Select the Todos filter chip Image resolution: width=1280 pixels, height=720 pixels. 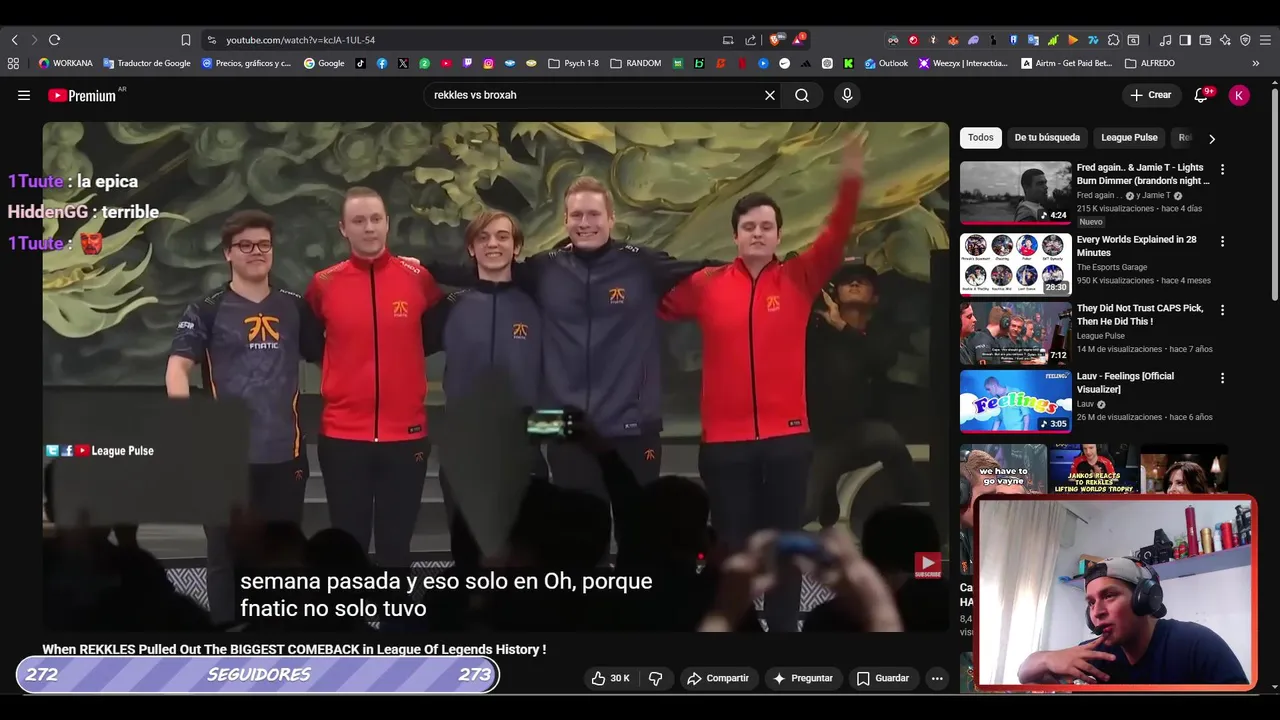[x=980, y=138]
